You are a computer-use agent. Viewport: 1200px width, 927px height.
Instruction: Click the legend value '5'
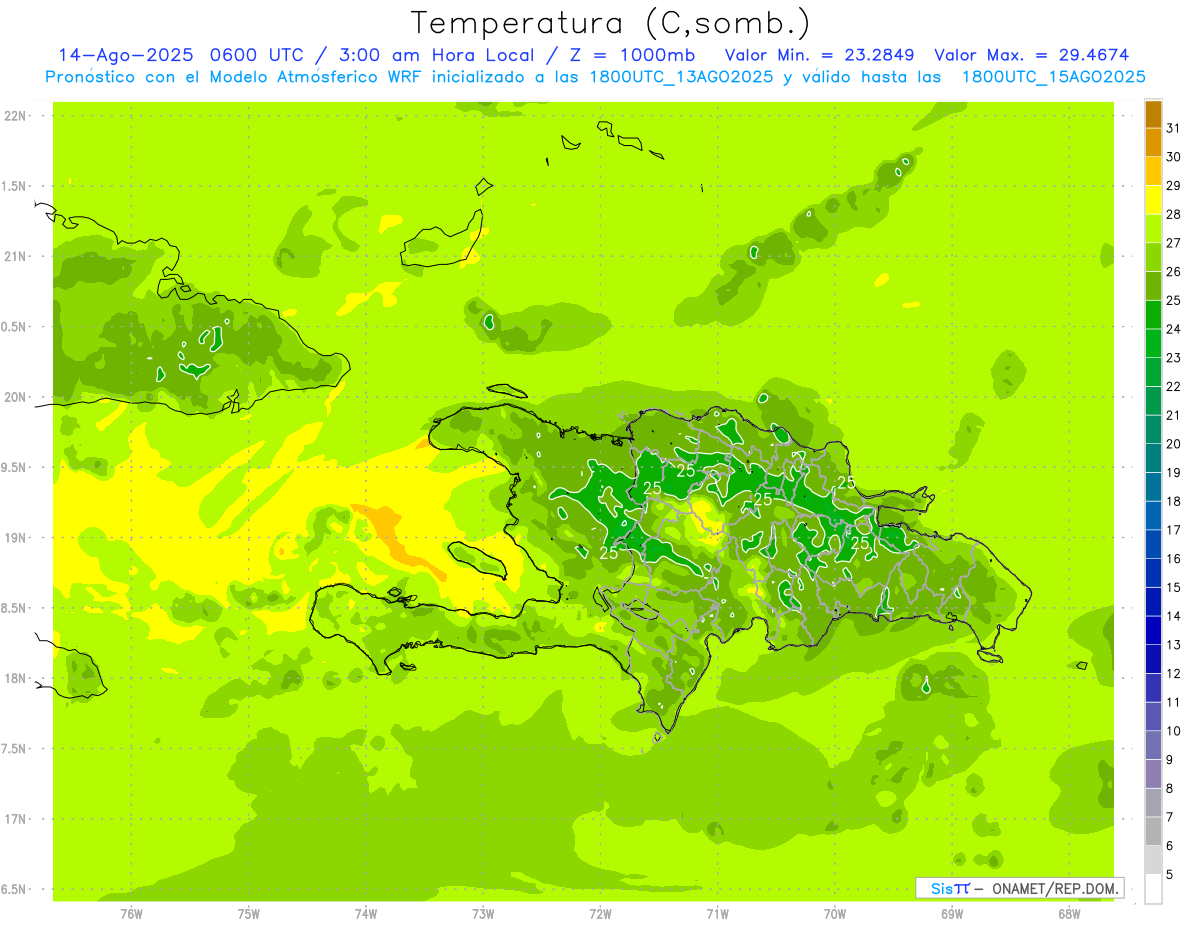[x=1170, y=875]
